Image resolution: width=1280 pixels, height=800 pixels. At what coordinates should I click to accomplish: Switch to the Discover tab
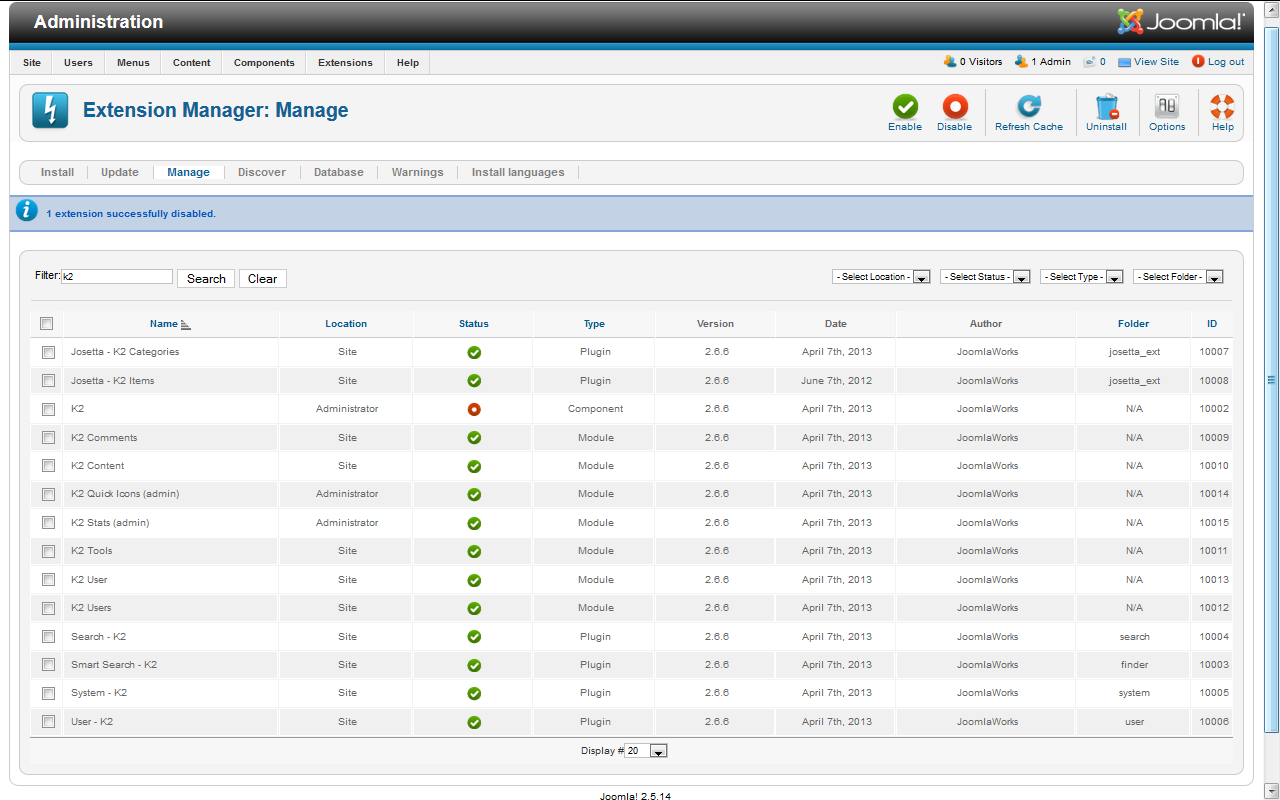[262, 172]
